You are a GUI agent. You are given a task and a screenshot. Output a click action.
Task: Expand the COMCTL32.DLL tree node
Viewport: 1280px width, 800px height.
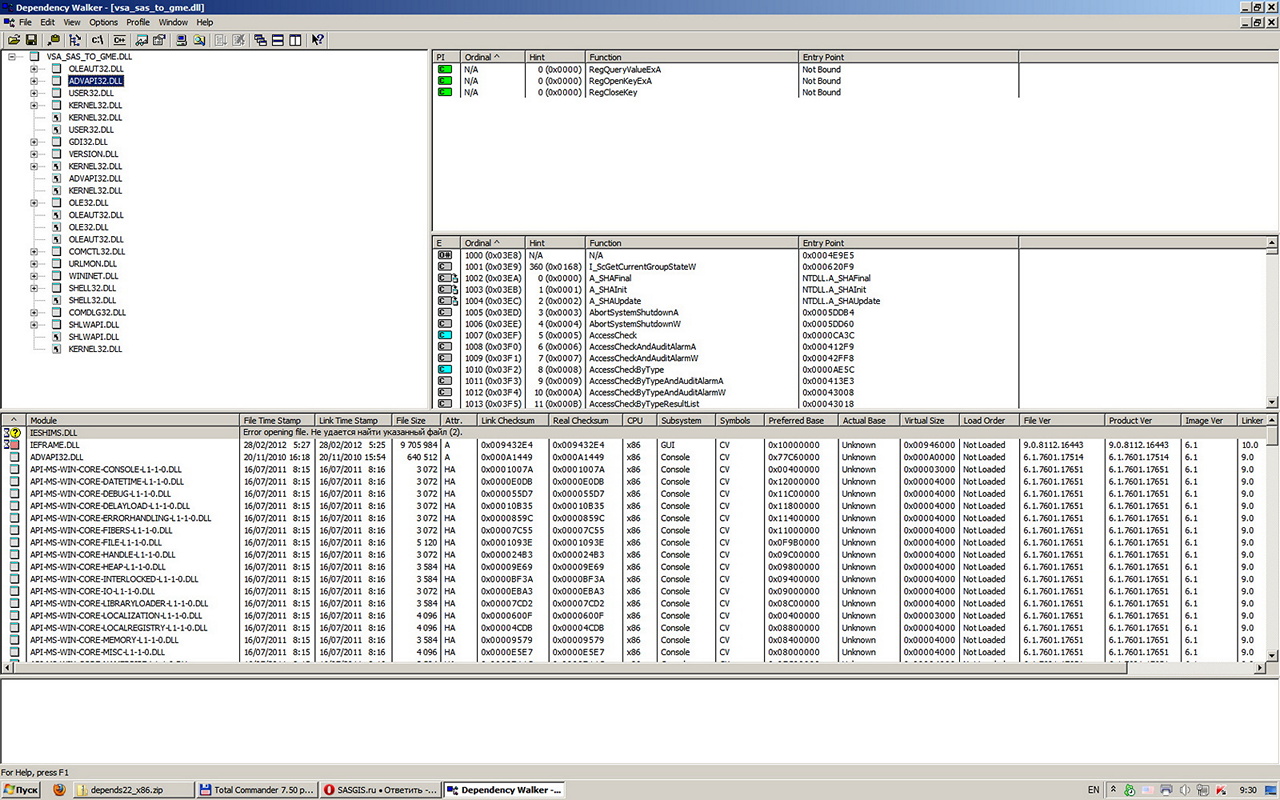click(x=34, y=252)
